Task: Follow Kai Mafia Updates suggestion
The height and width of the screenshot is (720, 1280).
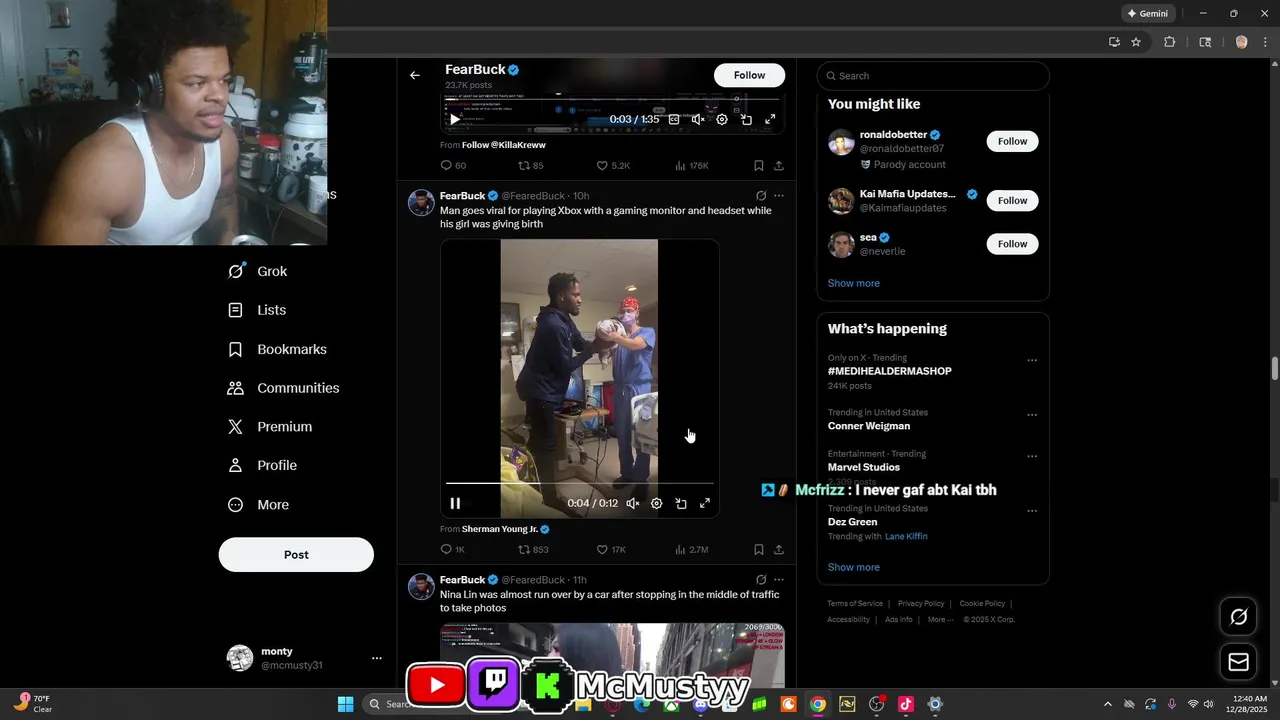Action: pyautogui.click(x=1012, y=201)
